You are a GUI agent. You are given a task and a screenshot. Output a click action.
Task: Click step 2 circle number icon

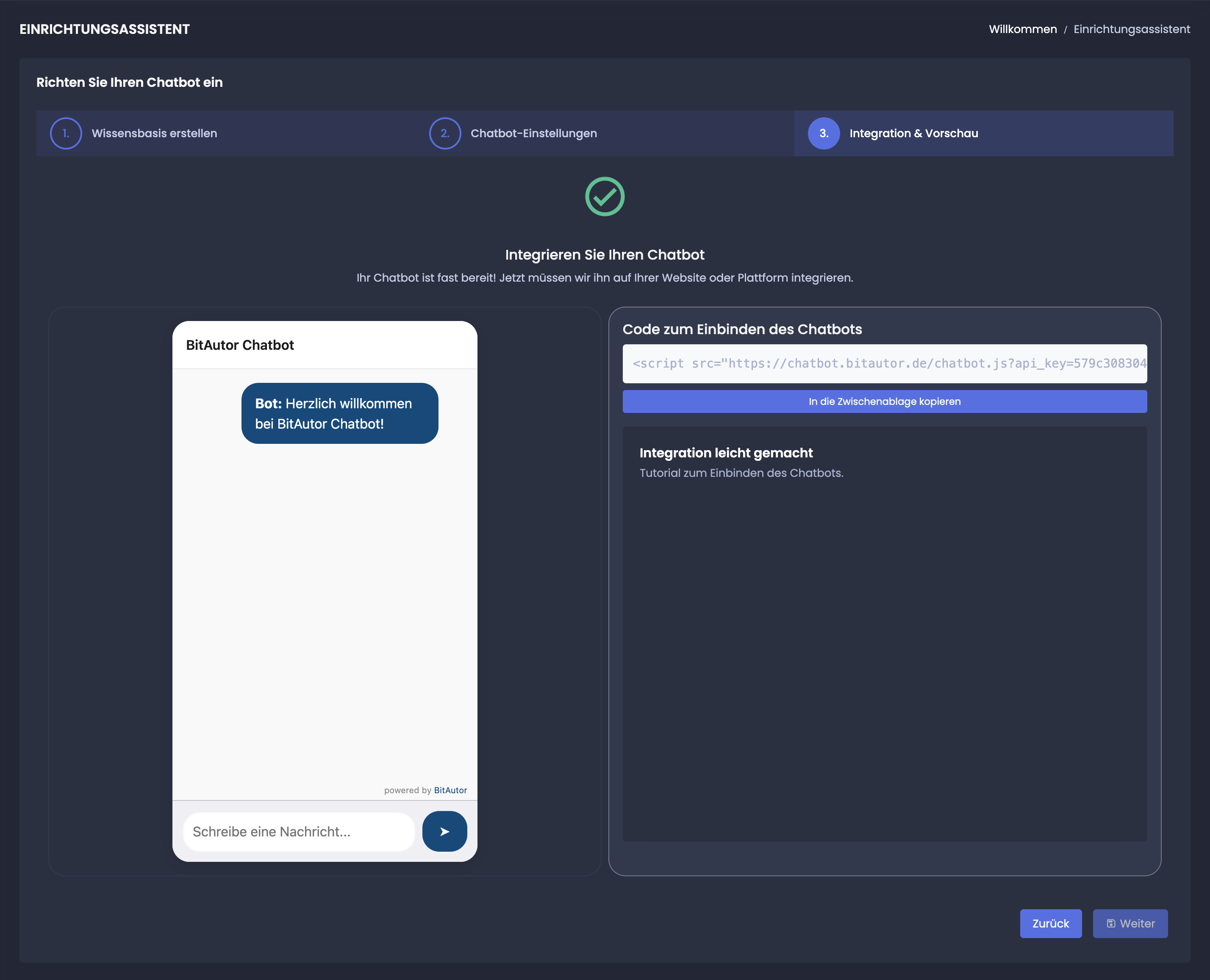click(445, 133)
